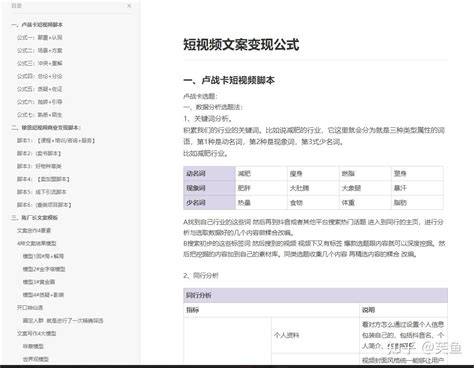
Task: Click the title 短视频文案变现公式
Action: [x=241, y=45]
